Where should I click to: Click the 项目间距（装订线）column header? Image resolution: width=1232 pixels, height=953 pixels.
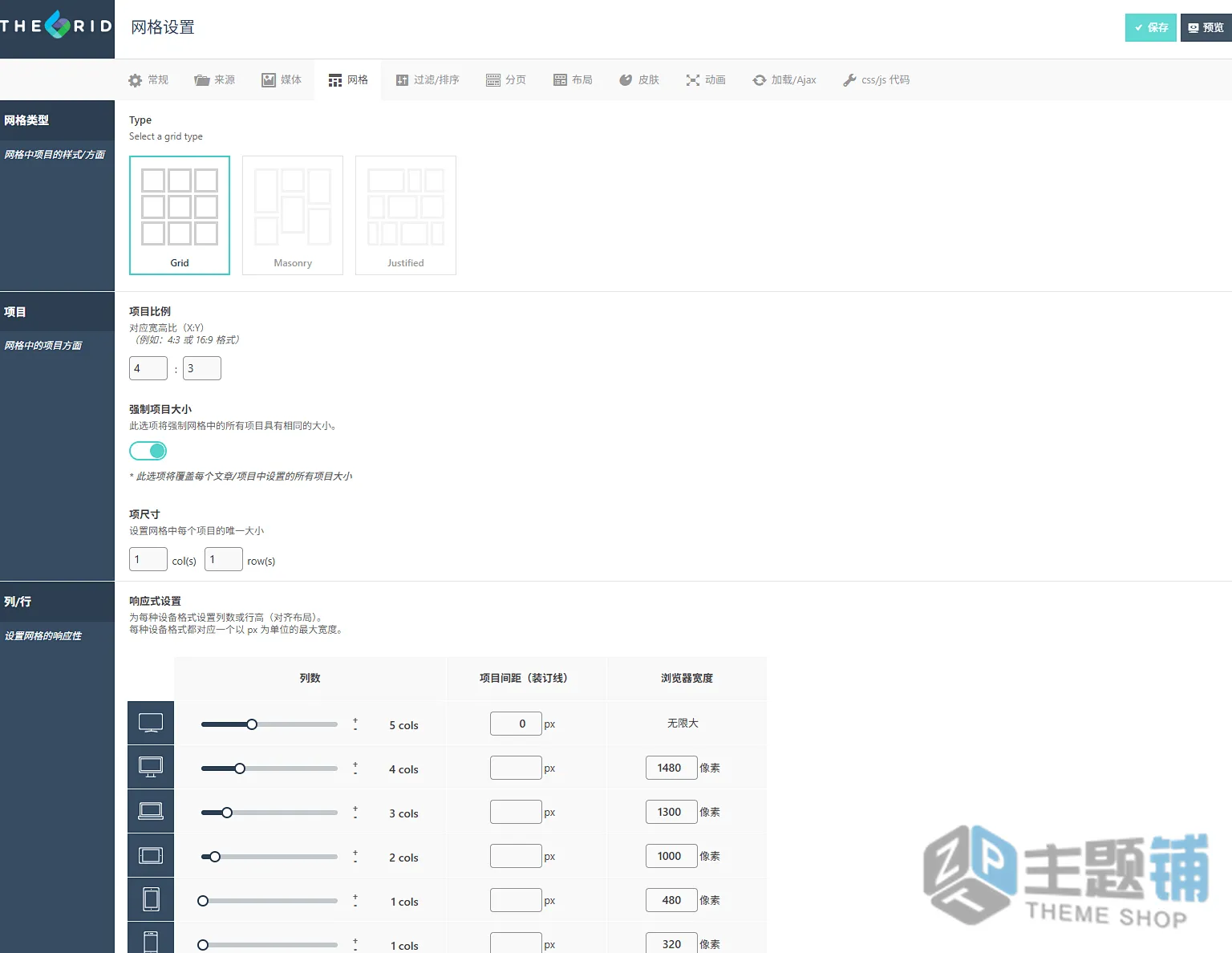526,678
